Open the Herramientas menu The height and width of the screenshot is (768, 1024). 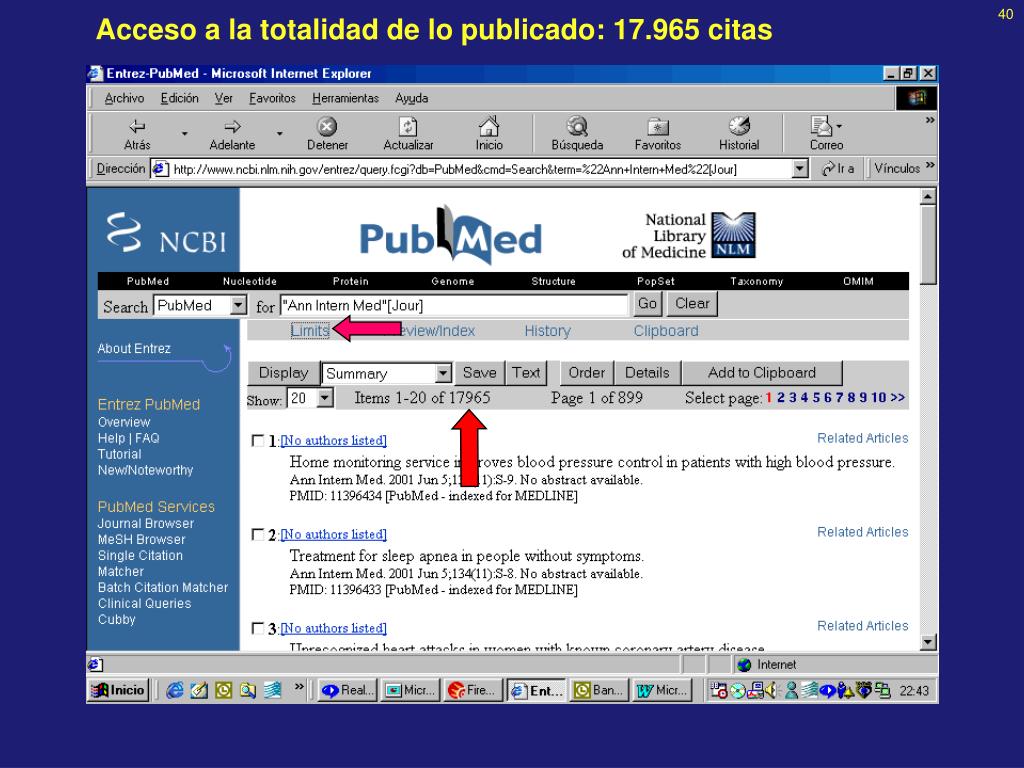pyautogui.click(x=345, y=98)
